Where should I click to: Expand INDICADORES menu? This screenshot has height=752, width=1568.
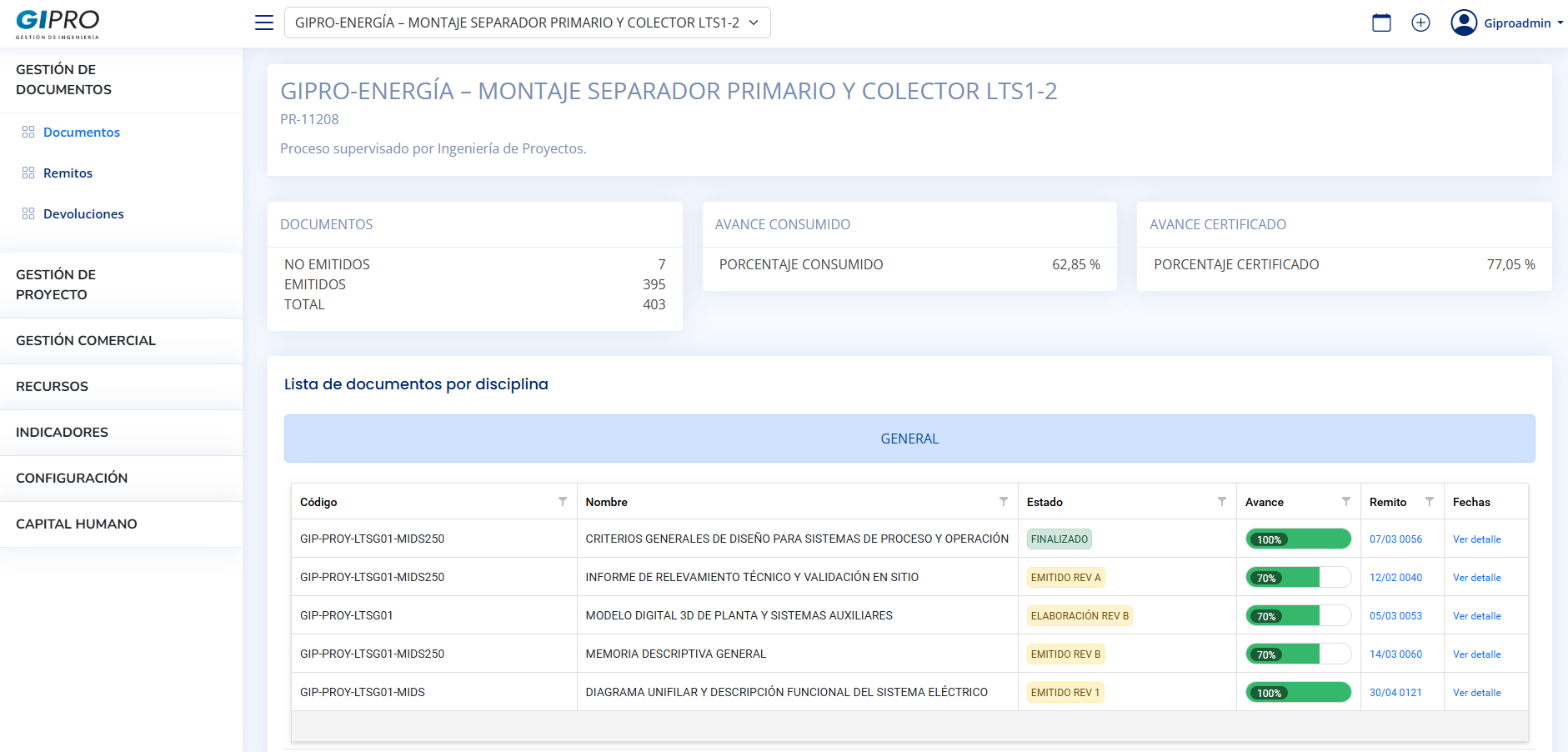(121, 432)
